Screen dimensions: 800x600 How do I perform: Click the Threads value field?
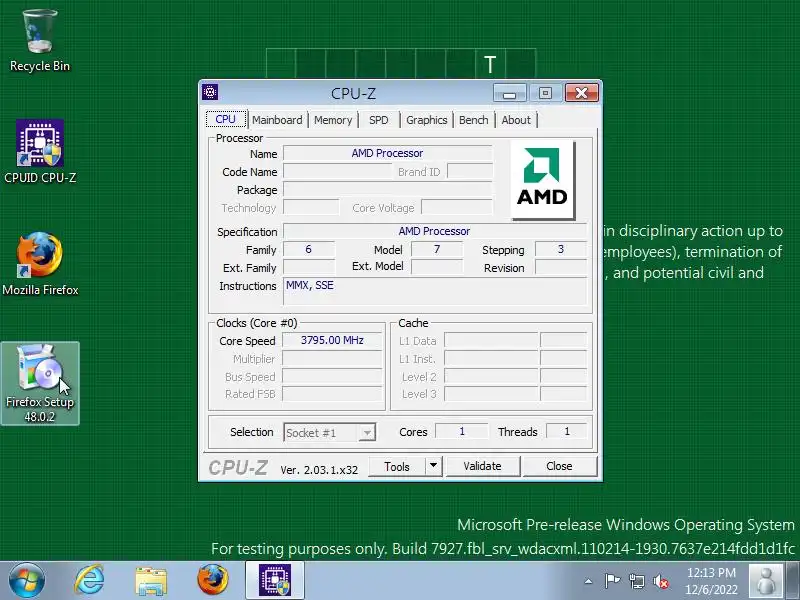[566, 432]
